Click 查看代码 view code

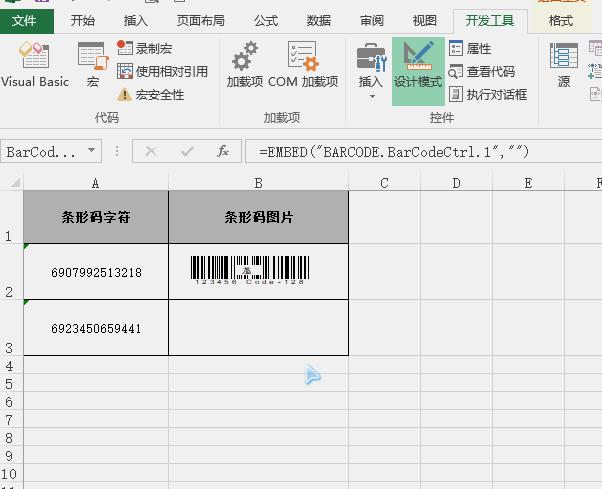481,71
